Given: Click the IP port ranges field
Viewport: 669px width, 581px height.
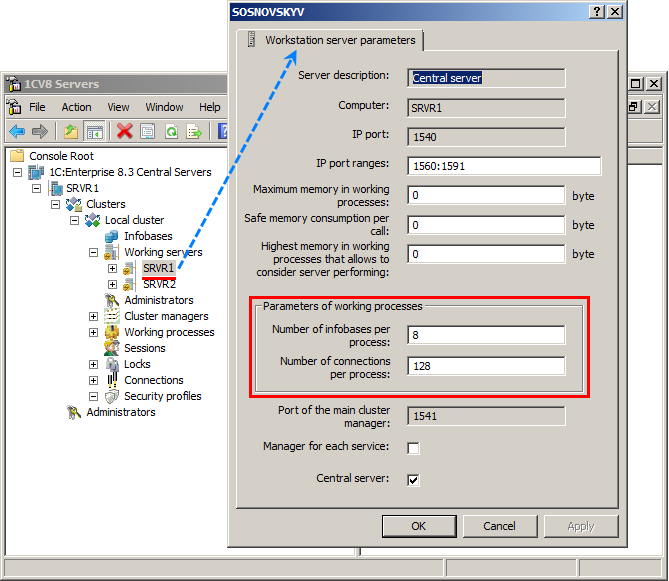Looking at the screenshot, I should coord(504,166).
